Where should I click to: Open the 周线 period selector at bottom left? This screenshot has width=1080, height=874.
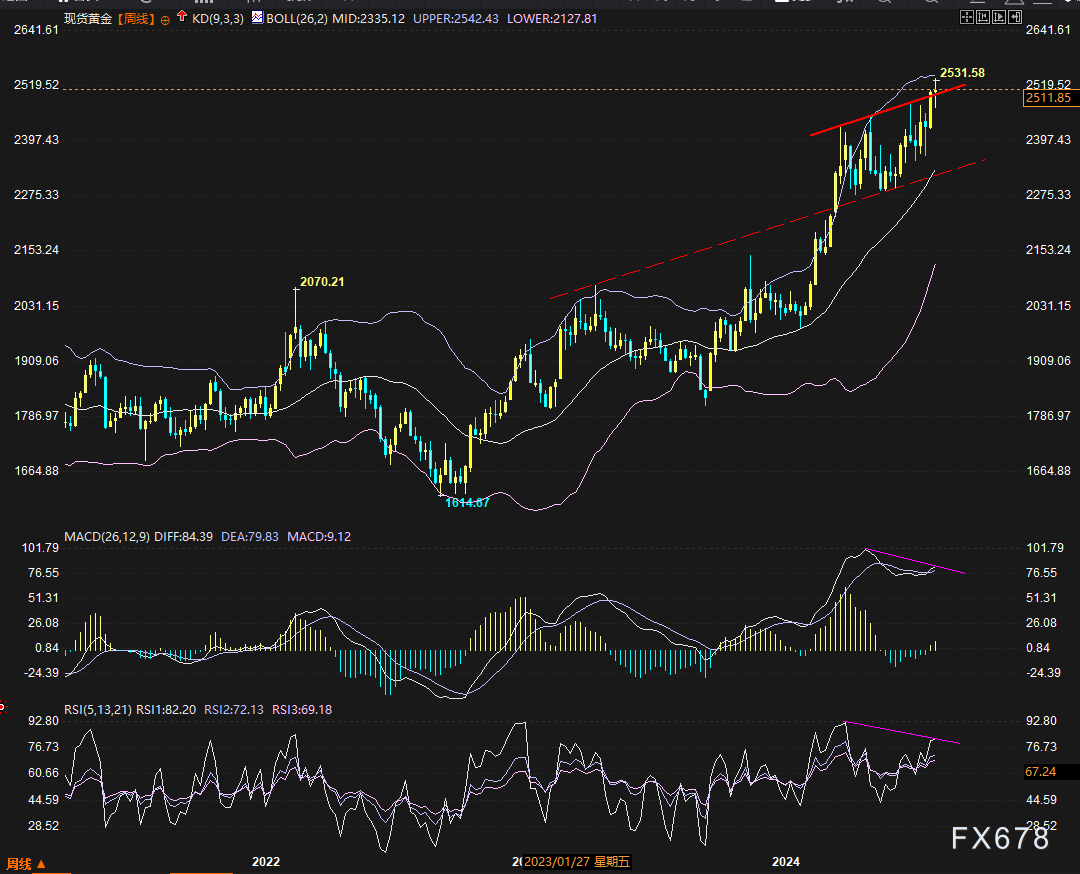point(26,864)
